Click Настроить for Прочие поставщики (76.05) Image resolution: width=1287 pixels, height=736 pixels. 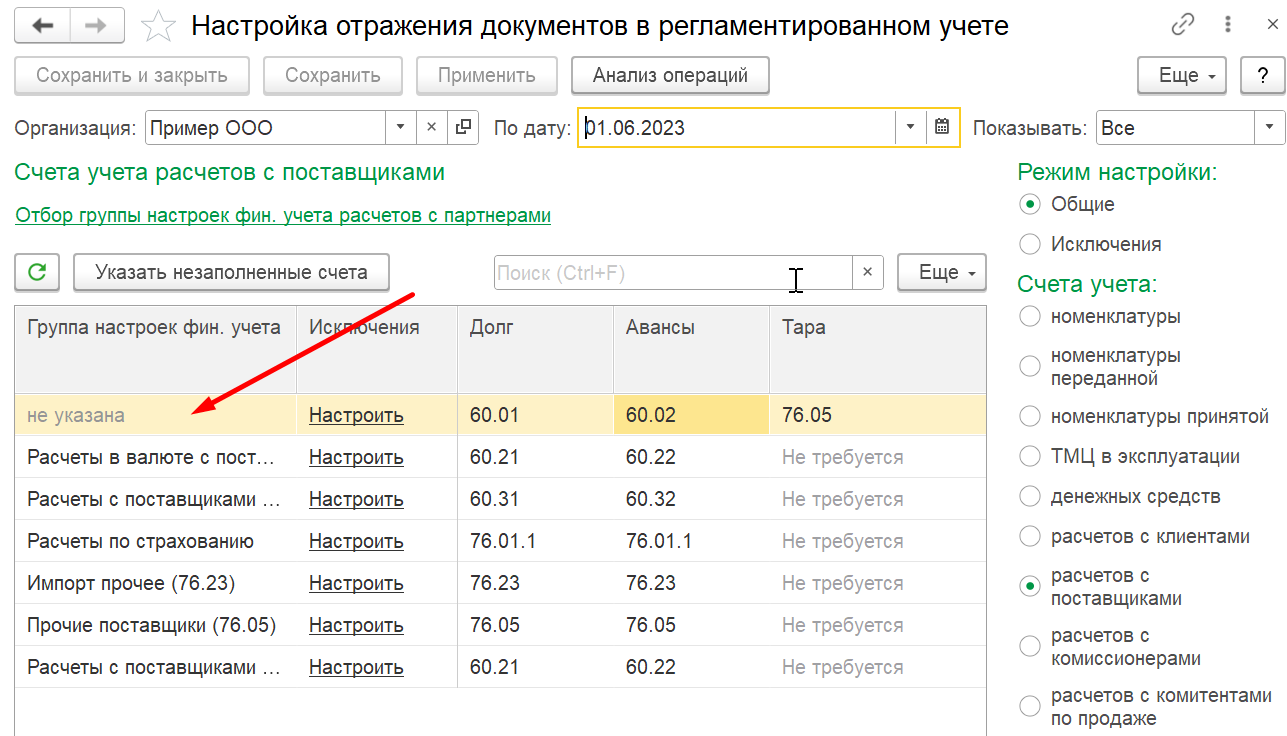pos(356,625)
